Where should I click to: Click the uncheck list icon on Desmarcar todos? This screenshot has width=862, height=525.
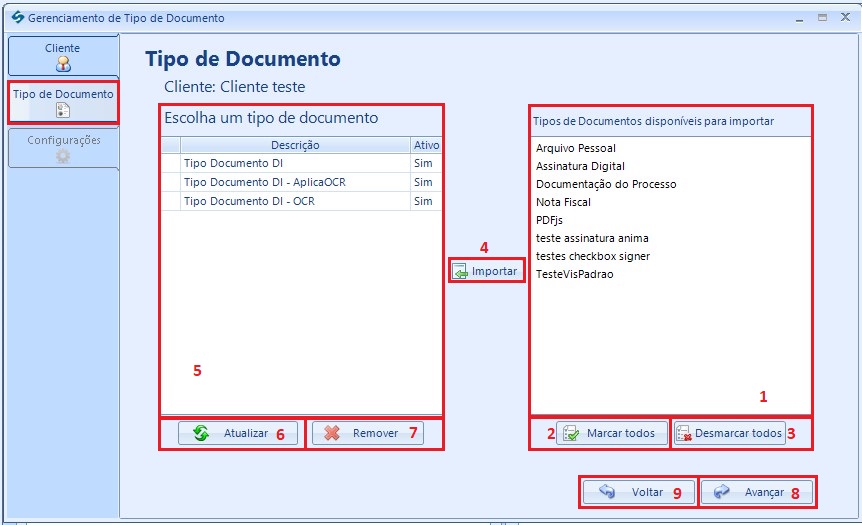tap(683, 434)
